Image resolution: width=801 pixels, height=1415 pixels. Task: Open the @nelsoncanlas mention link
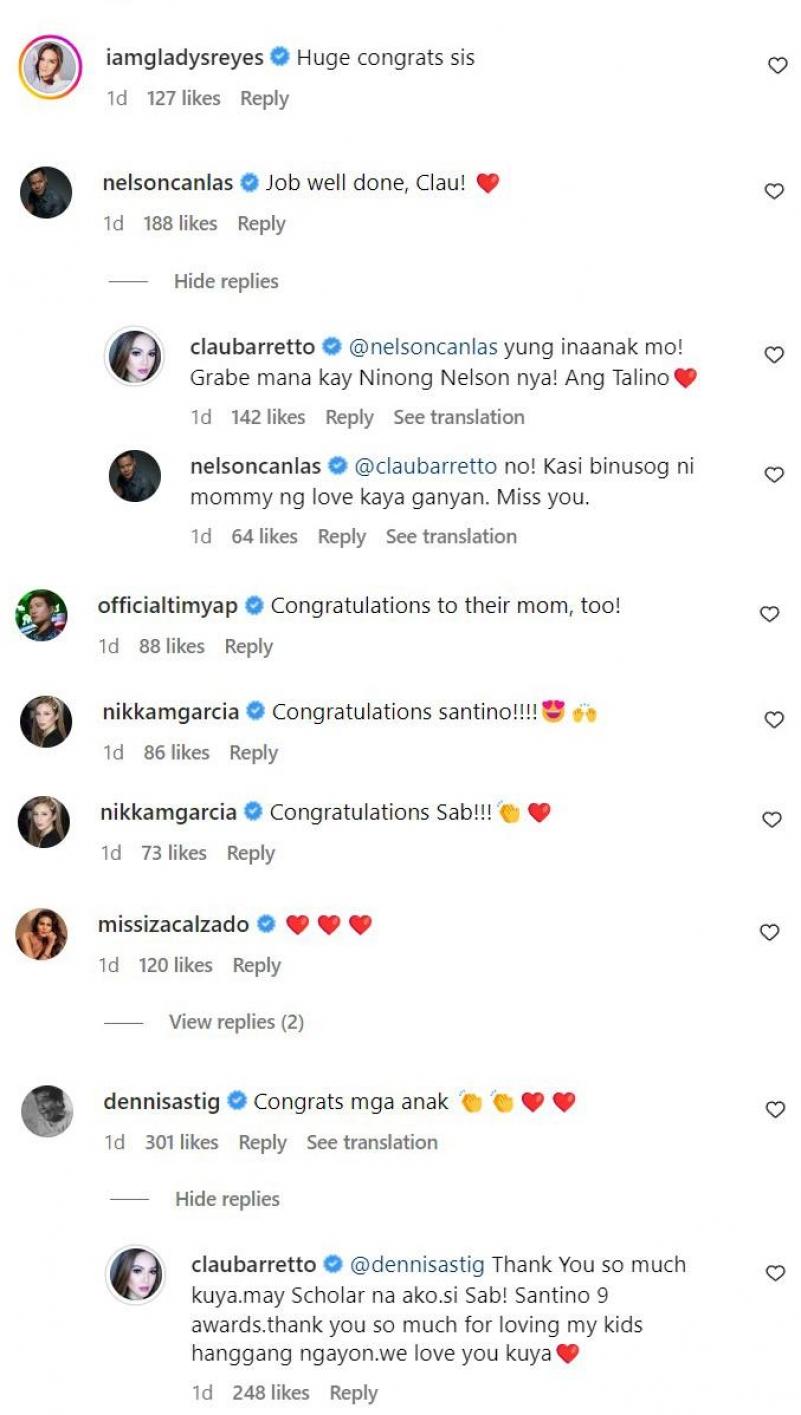(421, 348)
